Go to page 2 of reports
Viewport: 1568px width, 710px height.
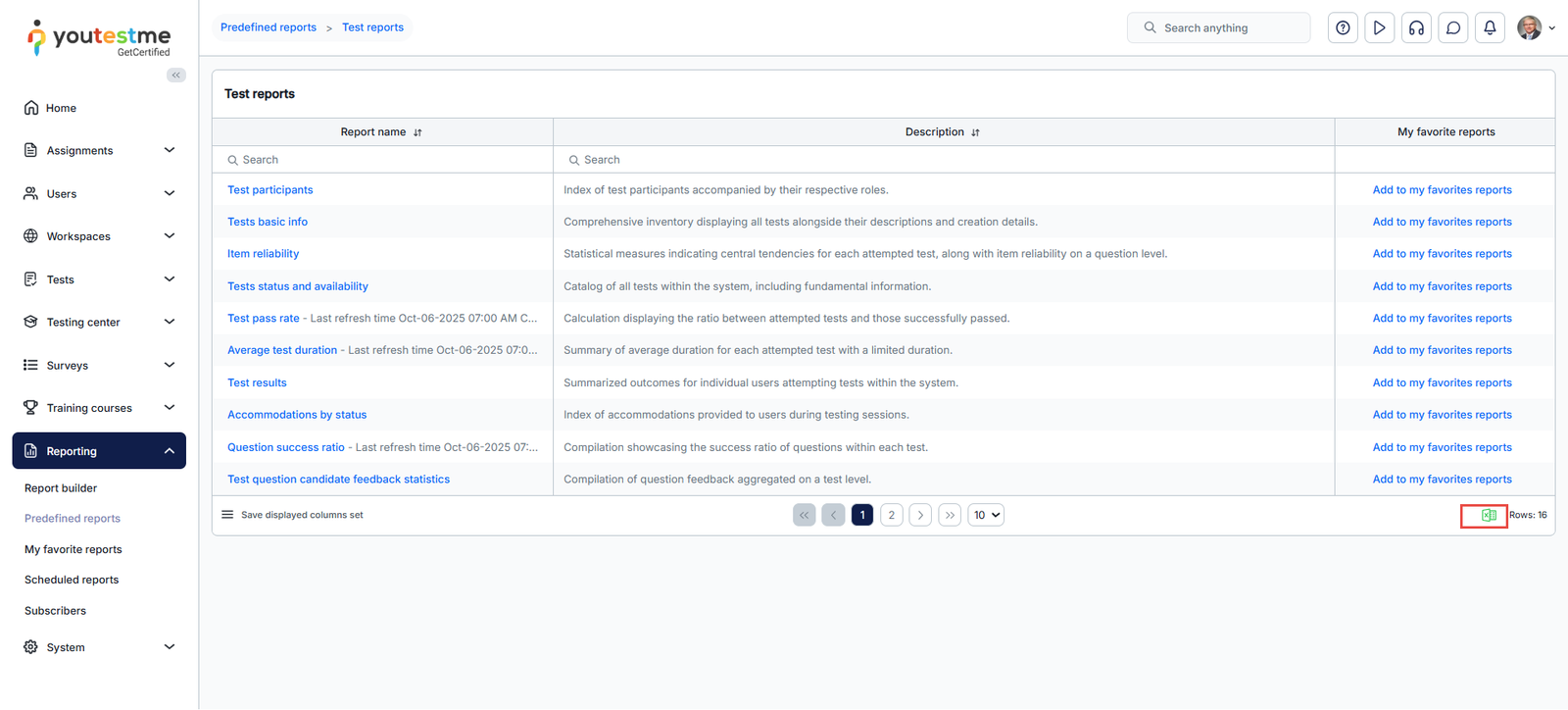[891, 515]
